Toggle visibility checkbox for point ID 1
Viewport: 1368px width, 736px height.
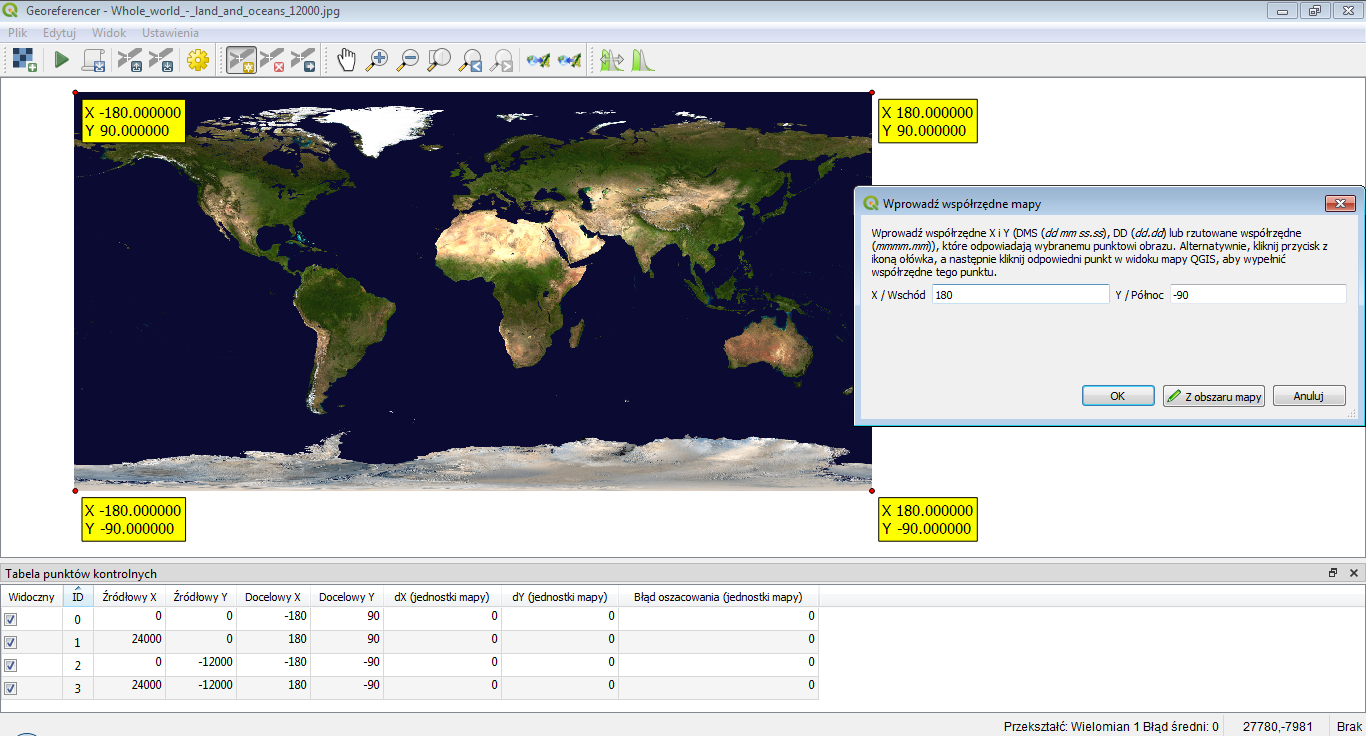click(11, 642)
